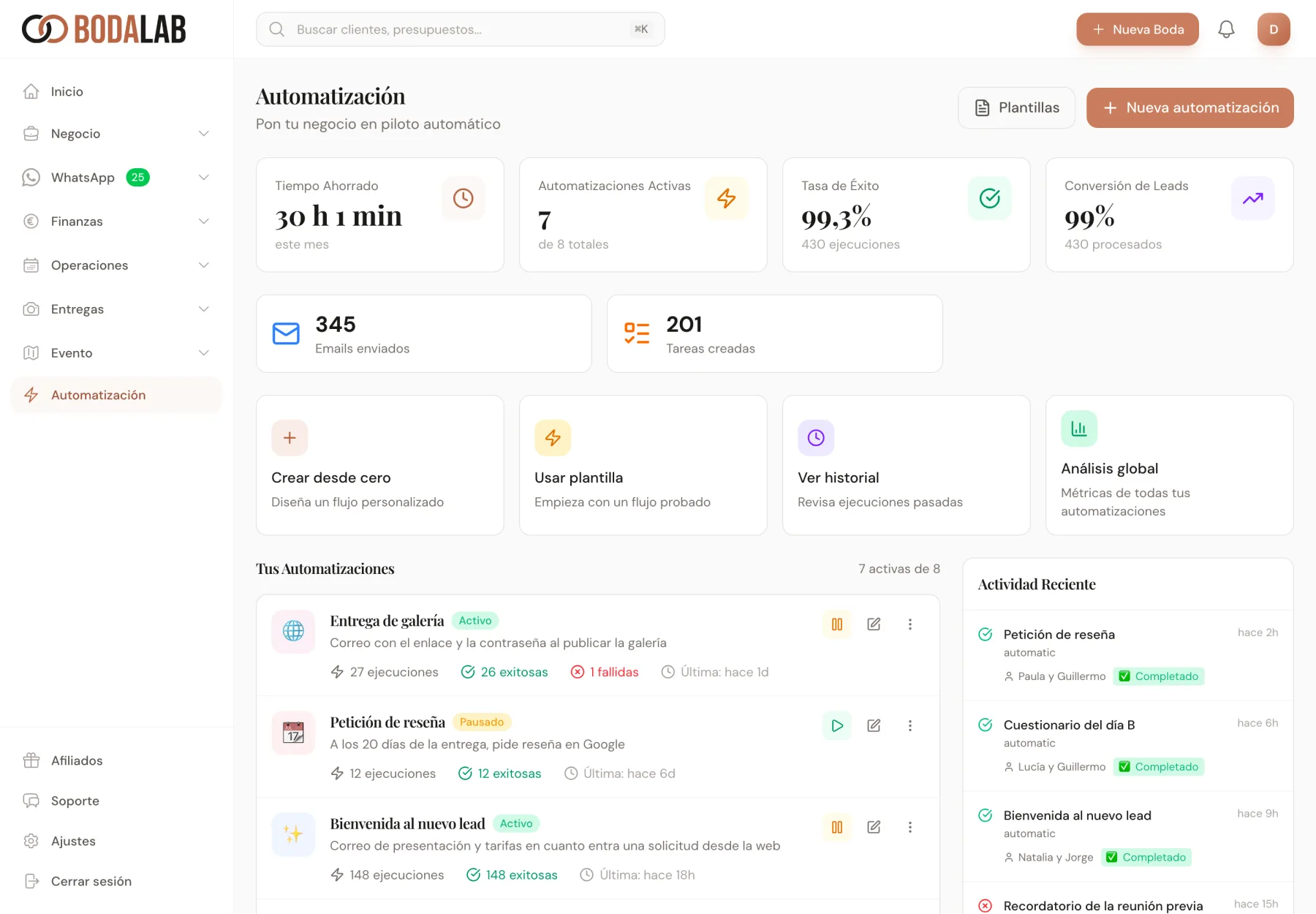Open the Usar plantilla card
The image size is (1316, 914).
pyautogui.click(x=643, y=465)
